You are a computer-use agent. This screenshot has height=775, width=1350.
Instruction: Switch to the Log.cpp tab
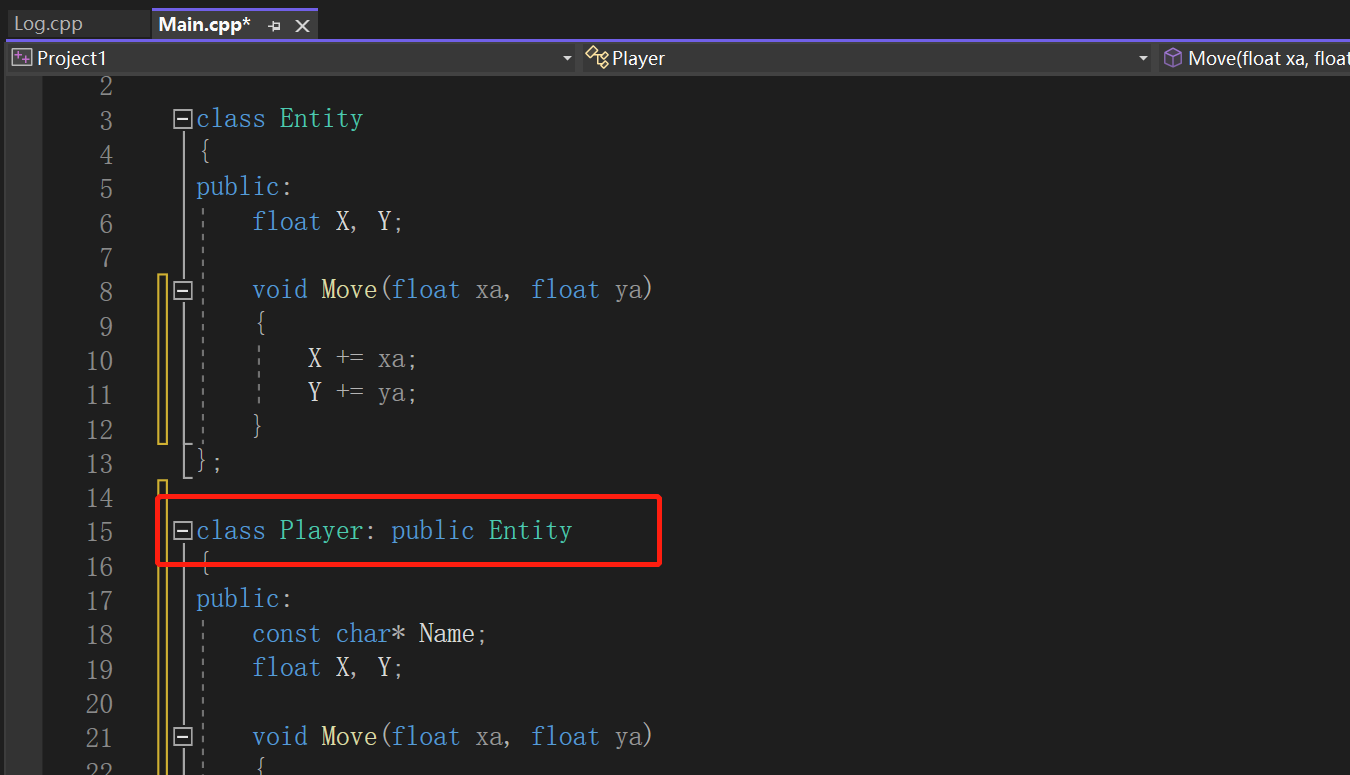48,24
